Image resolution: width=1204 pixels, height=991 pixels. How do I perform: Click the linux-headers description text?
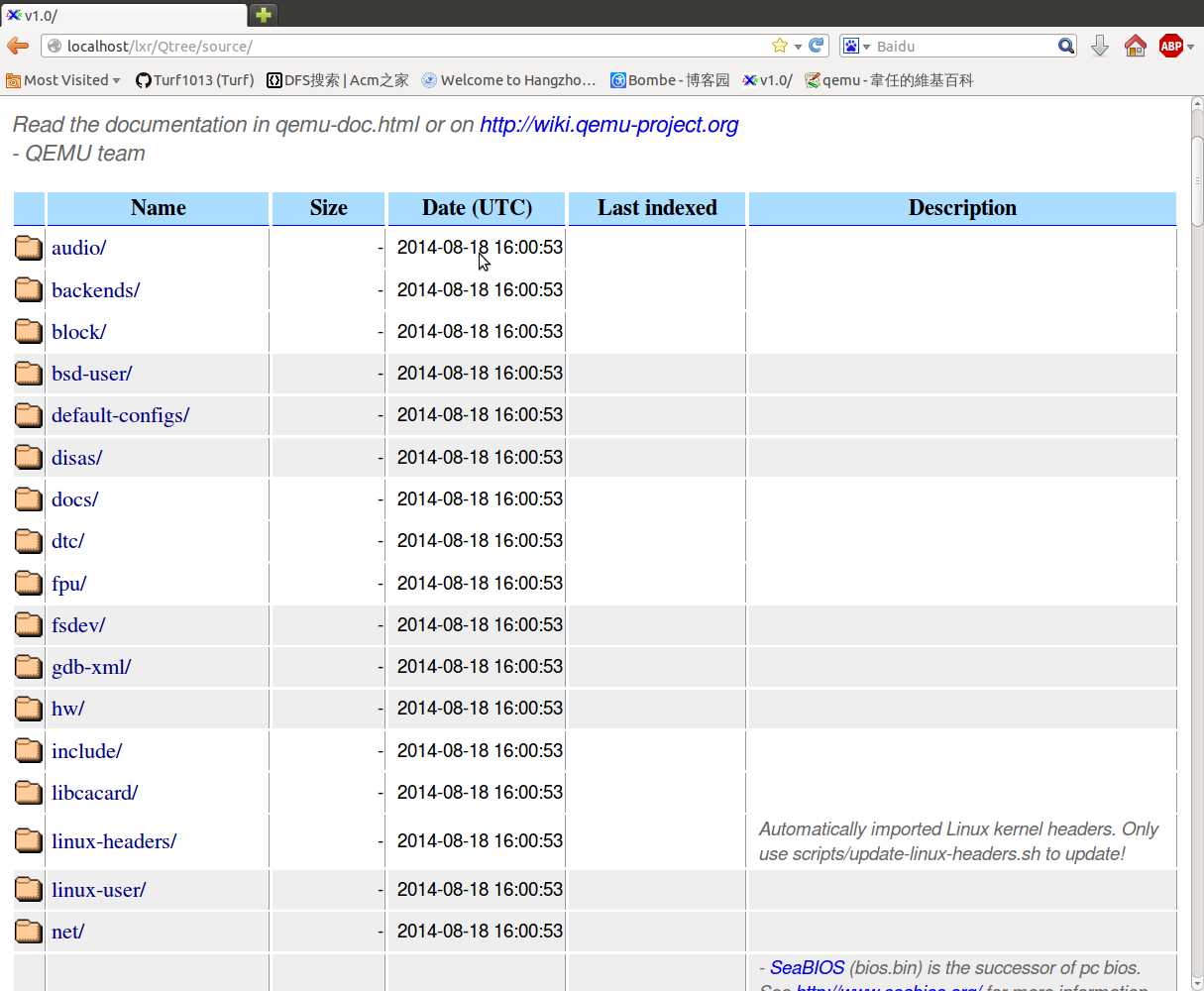(x=959, y=841)
